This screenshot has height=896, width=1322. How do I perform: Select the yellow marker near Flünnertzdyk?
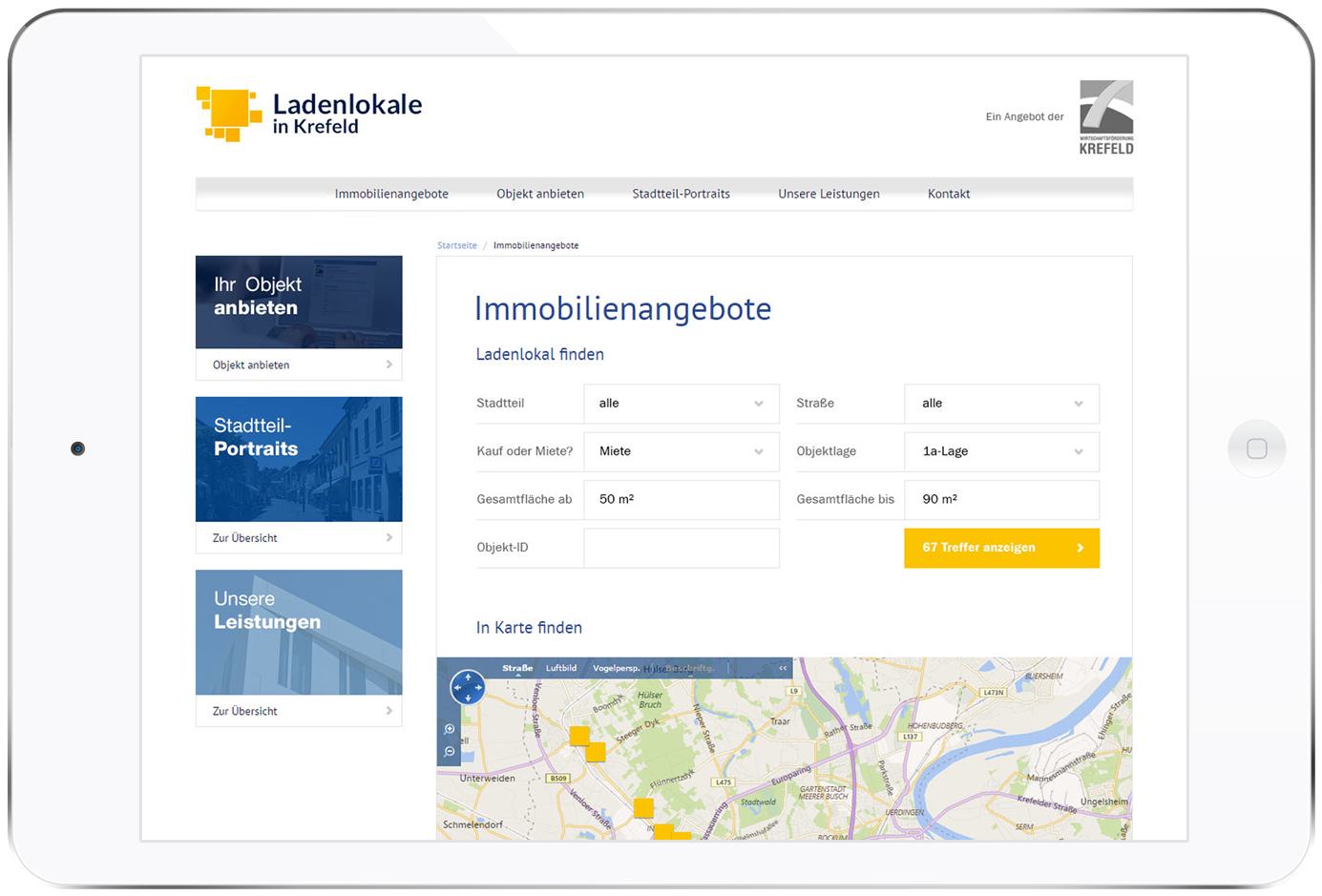(x=643, y=808)
